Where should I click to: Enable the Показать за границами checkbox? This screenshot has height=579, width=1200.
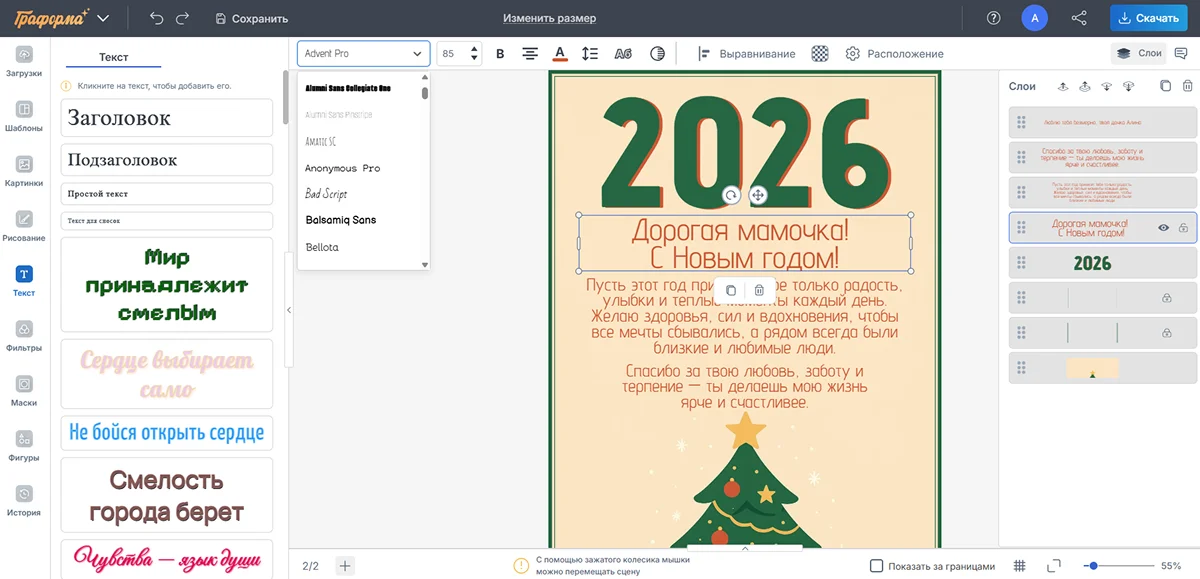click(875, 565)
